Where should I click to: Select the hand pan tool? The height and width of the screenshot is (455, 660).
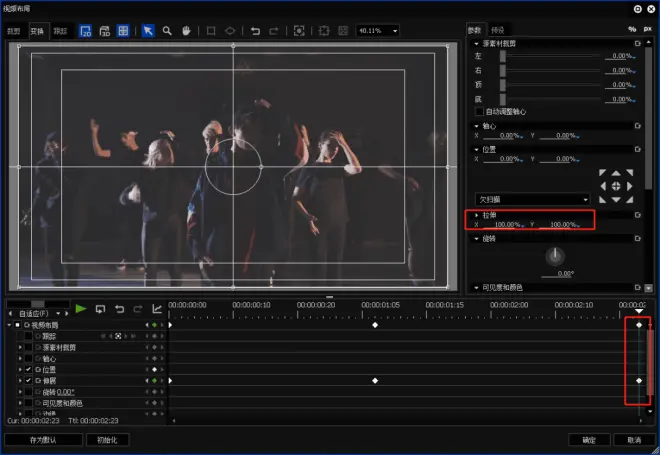[x=186, y=31]
